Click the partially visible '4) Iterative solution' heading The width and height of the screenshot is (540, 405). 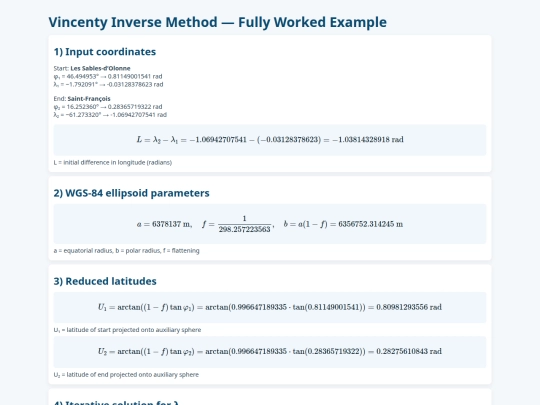(116, 402)
